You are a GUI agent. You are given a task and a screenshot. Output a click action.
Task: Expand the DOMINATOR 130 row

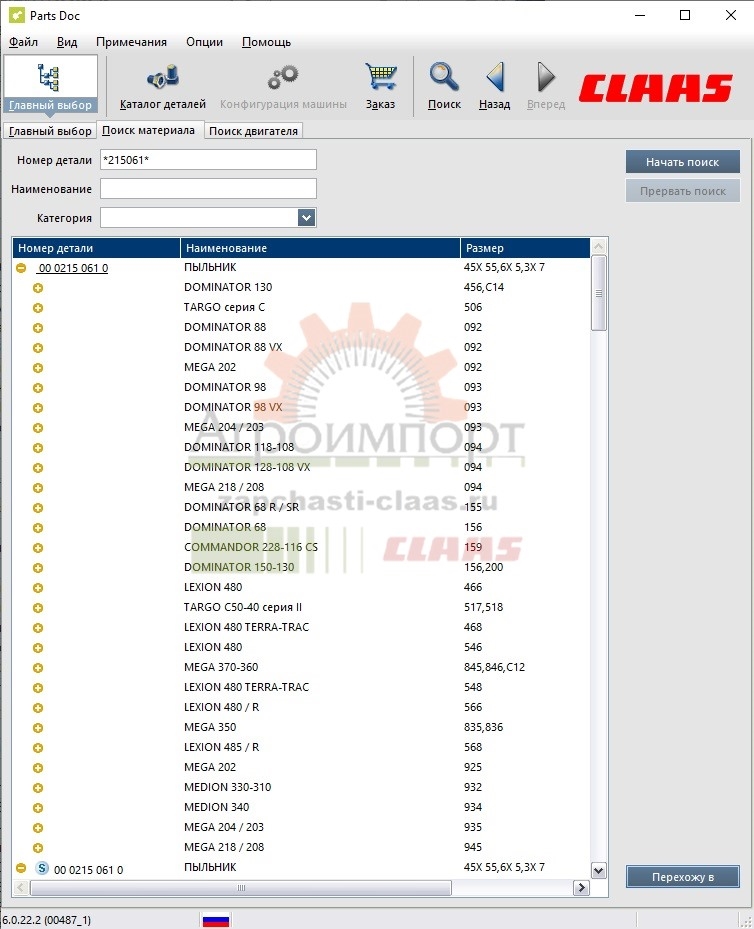click(38, 288)
